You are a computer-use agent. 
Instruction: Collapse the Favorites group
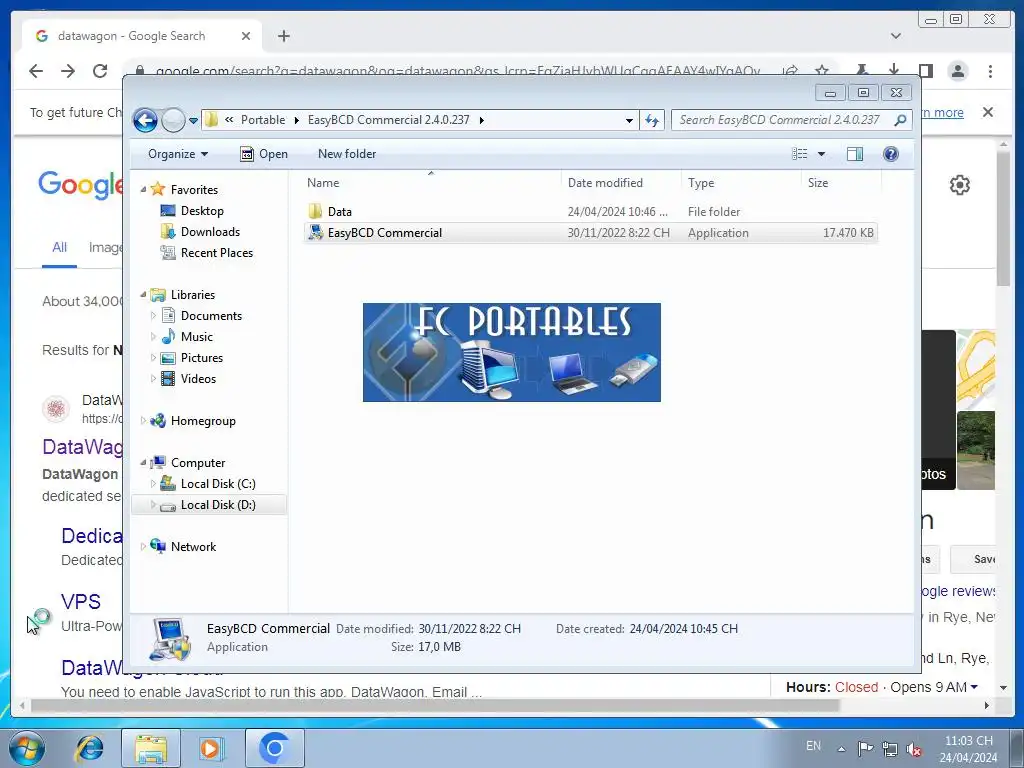(x=143, y=189)
